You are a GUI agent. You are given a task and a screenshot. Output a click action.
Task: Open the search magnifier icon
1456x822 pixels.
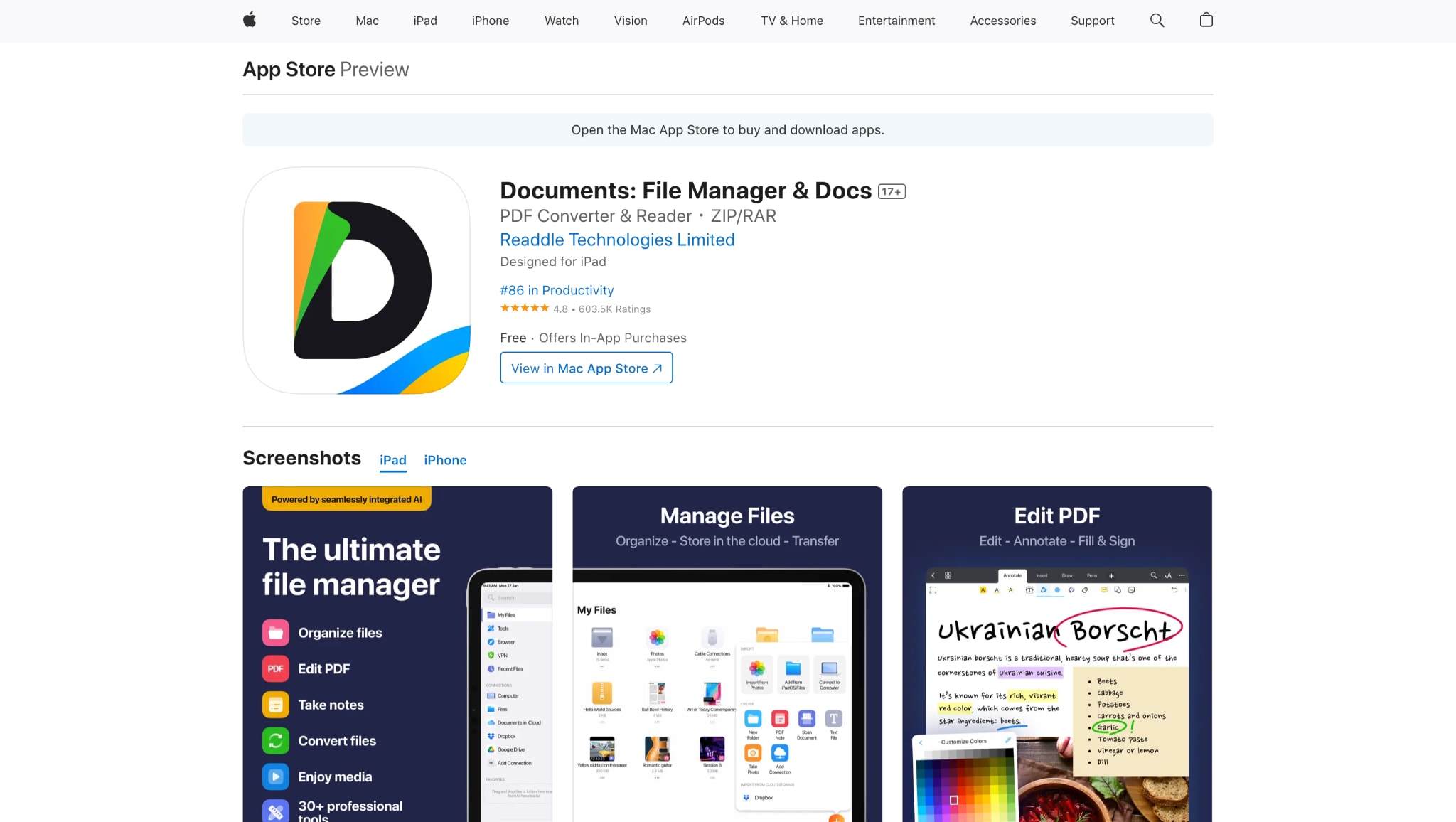click(1157, 20)
